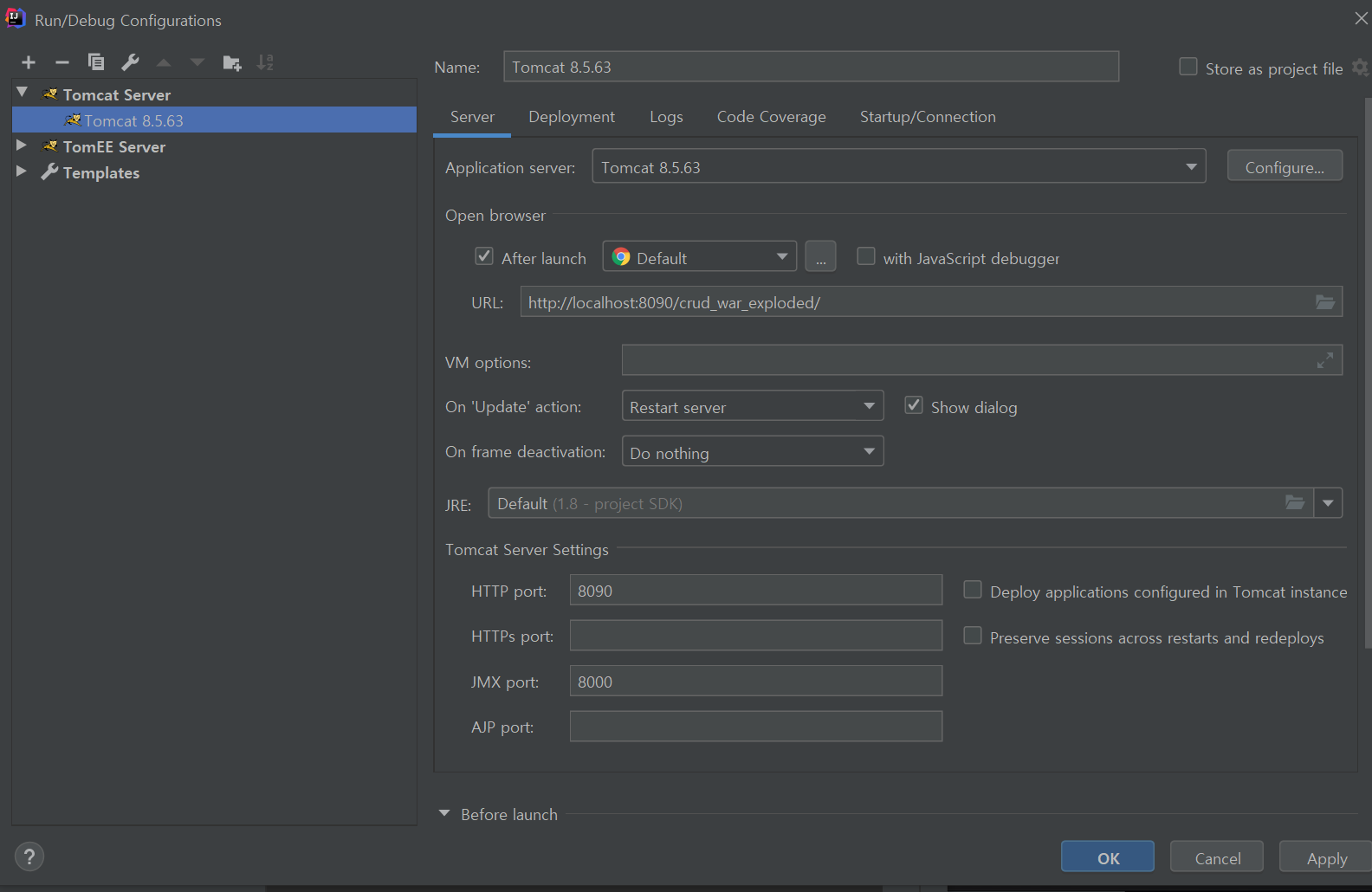The width and height of the screenshot is (1372, 892).
Task: Click Configure... button
Action: pos(1285,166)
